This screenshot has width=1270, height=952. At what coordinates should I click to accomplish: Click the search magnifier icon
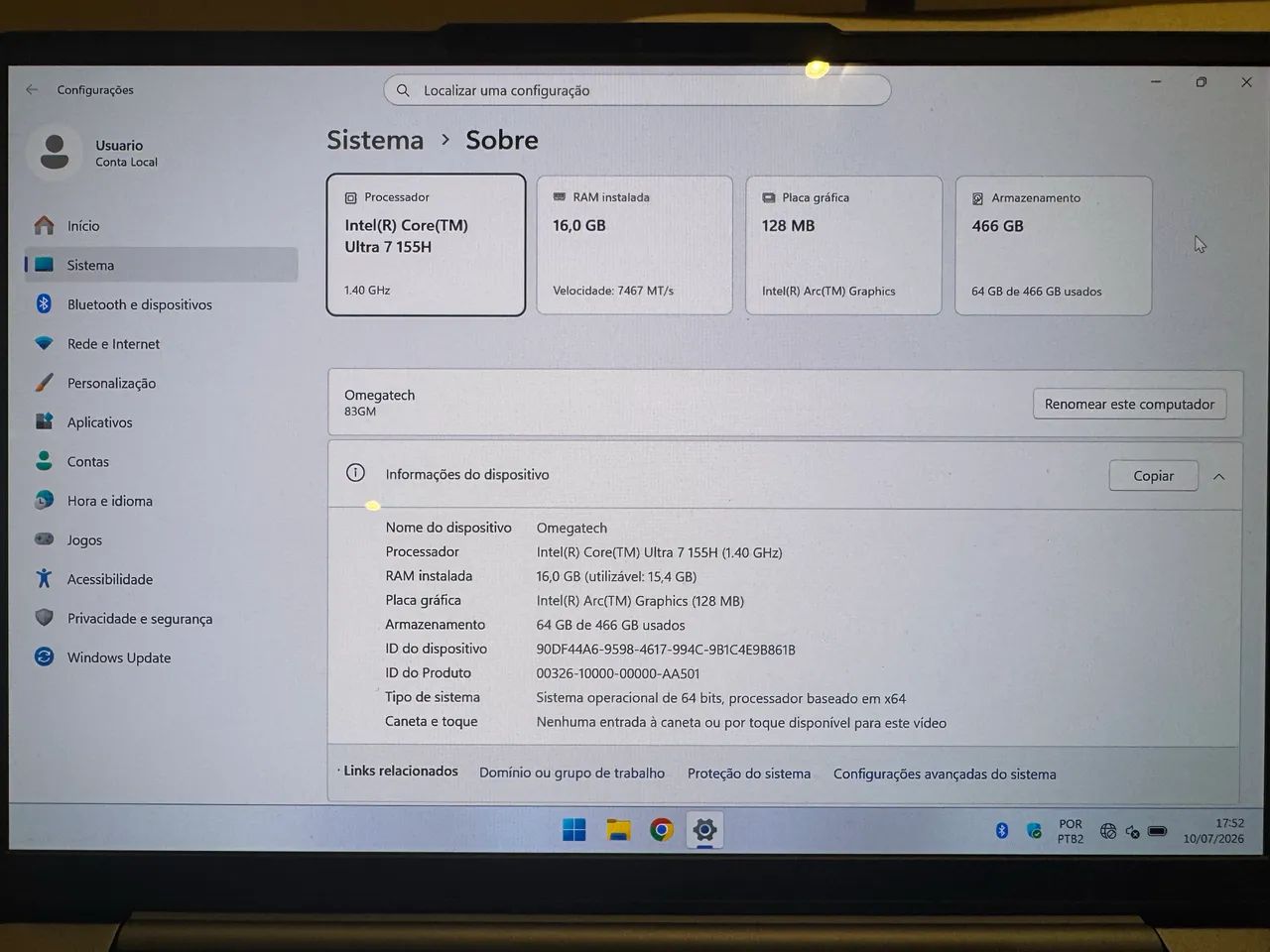[x=403, y=90]
